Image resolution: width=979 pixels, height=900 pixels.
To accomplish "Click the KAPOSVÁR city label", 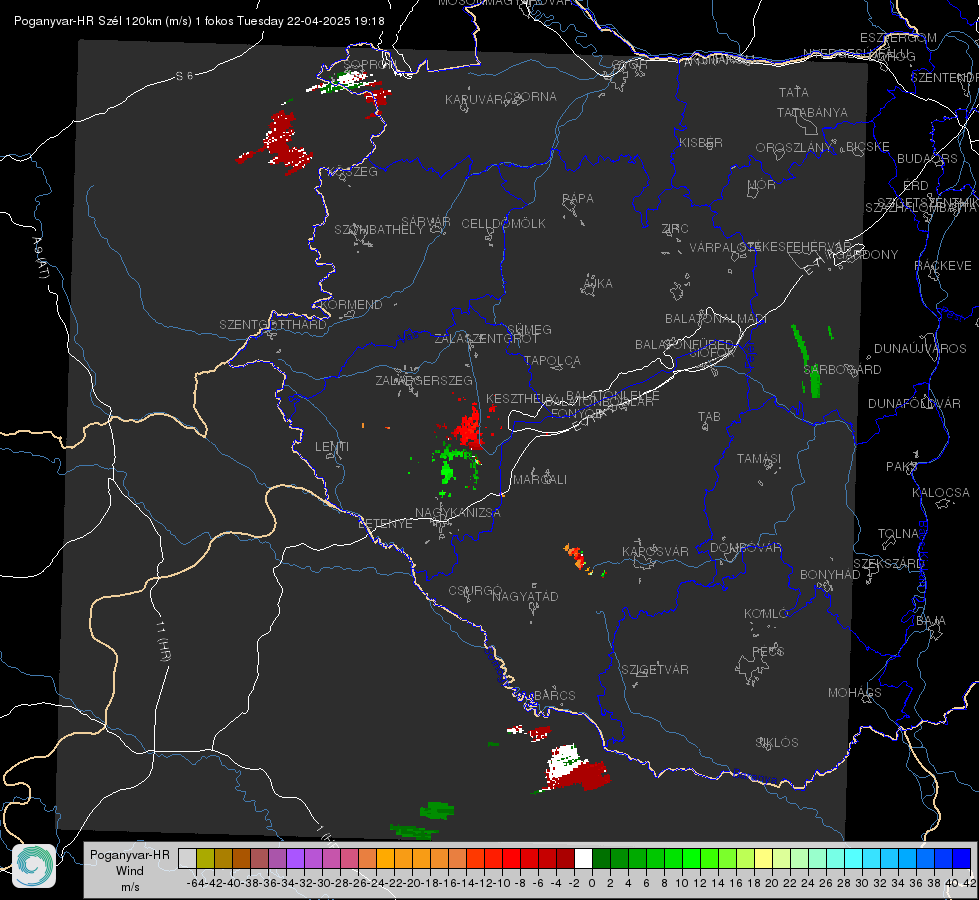I will pyautogui.click(x=655, y=551).
